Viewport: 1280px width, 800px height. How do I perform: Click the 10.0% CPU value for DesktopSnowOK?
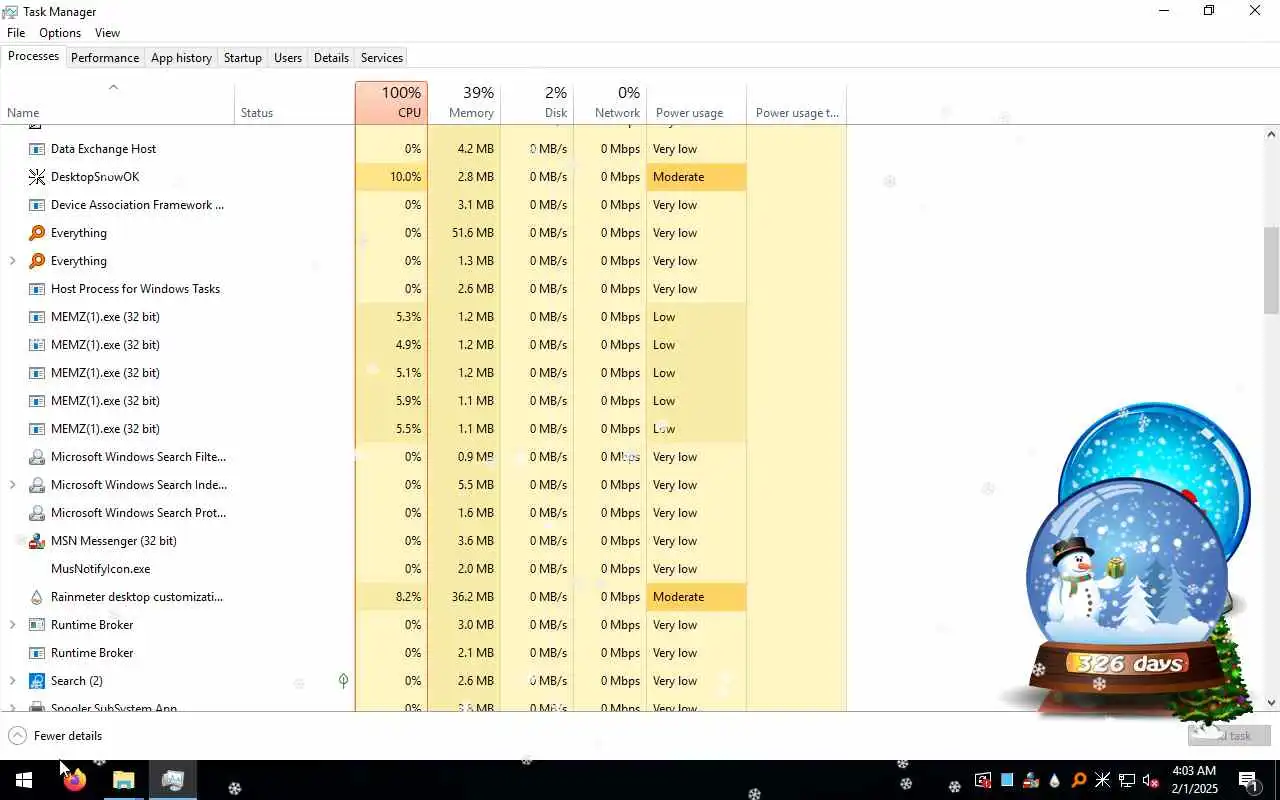tap(405, 177)
